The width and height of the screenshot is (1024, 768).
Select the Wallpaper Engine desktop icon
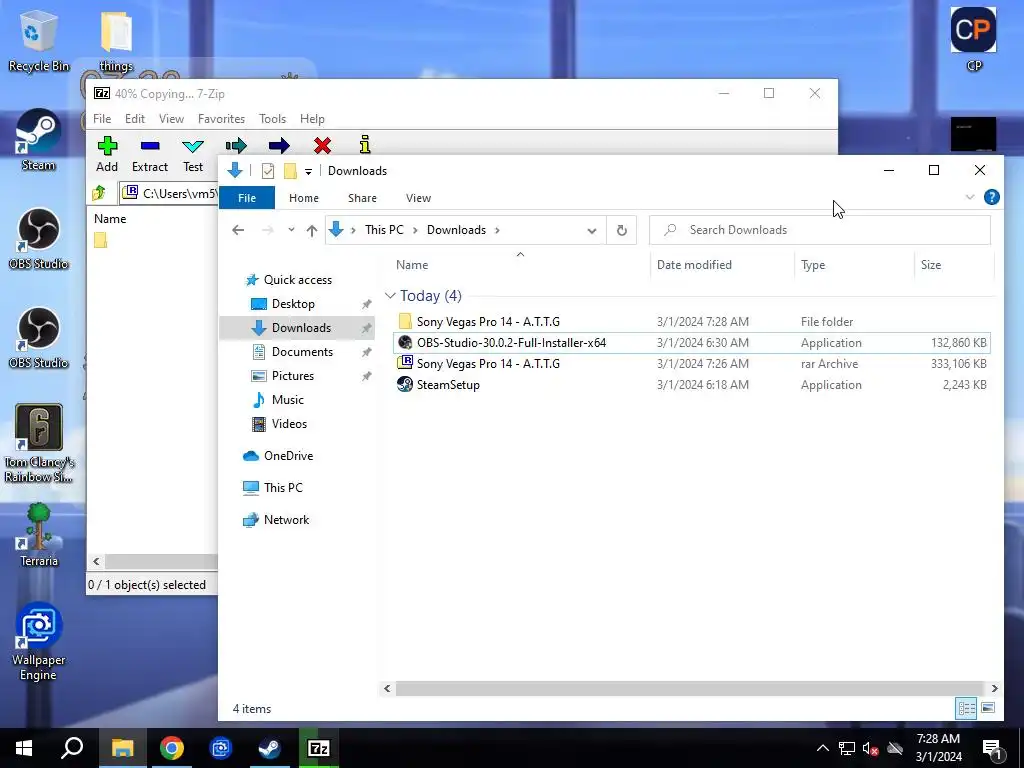point(38,643)
